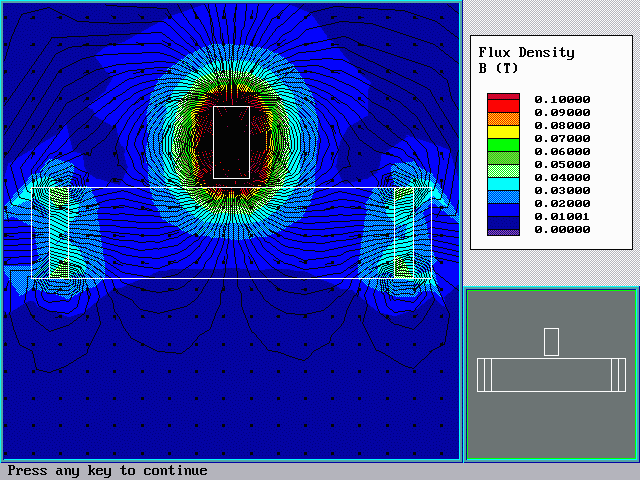Click the cyan 0.03000 legend color band
The image size is (640, 480).
pyautogui.click(x=503, y=184)
